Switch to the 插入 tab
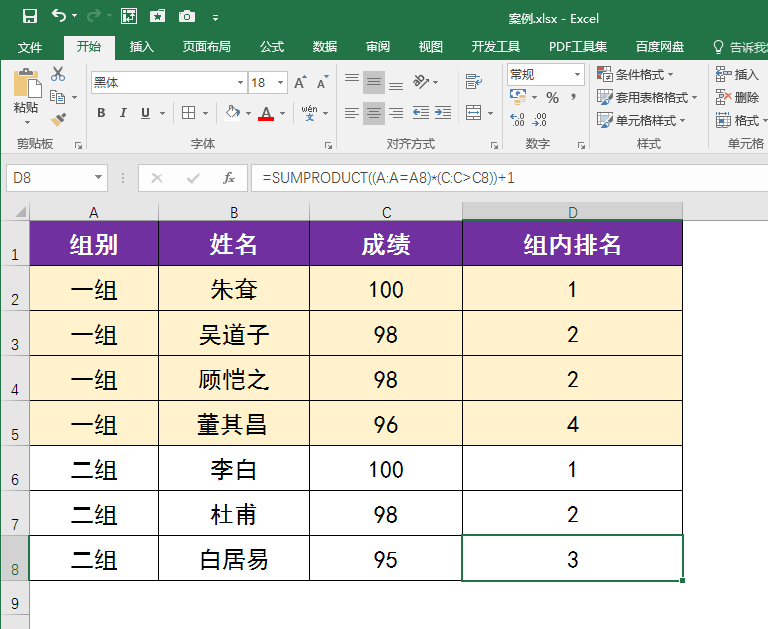Viewport: 768px width, 629px height. tap(142, 47)
